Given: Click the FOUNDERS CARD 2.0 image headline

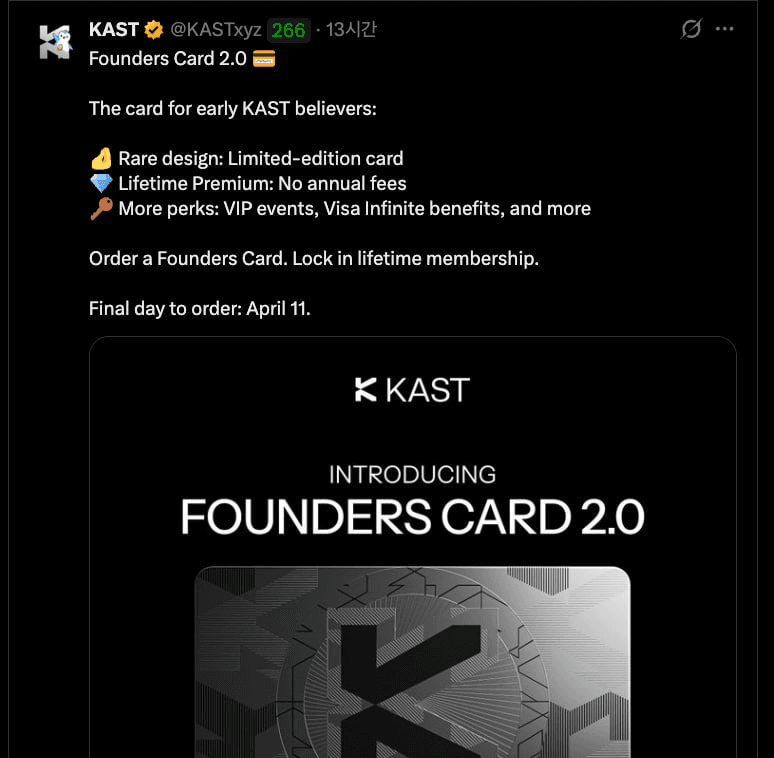Looking at the screenshot, I should point(413,516).
